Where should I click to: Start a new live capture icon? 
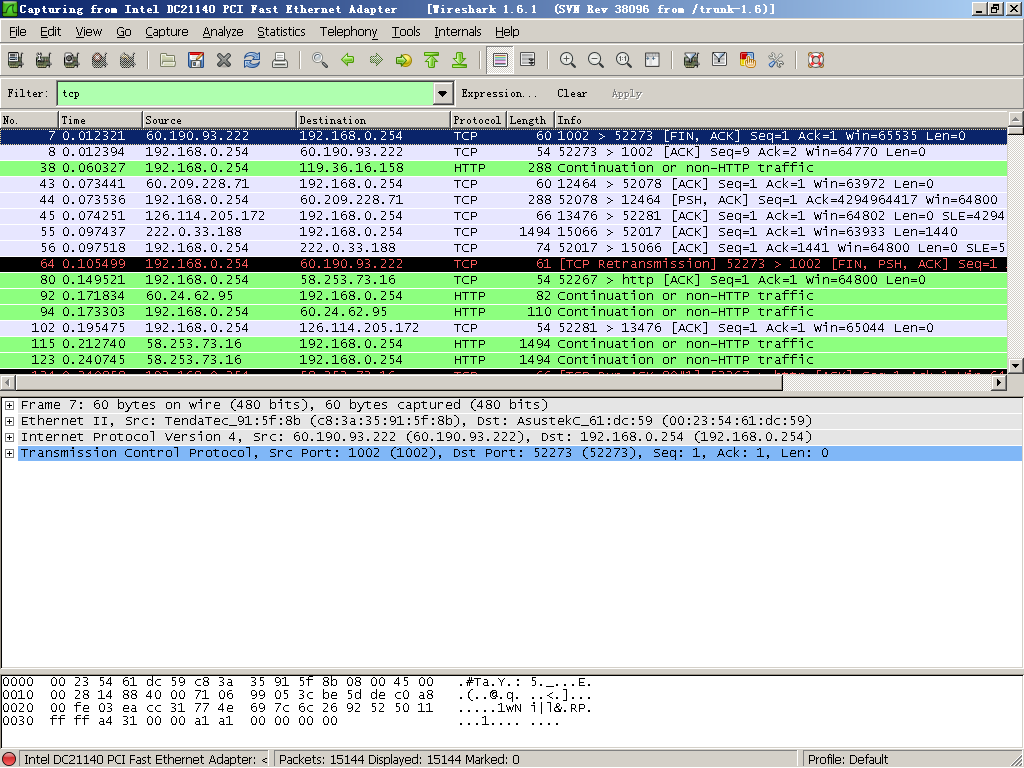72,61
